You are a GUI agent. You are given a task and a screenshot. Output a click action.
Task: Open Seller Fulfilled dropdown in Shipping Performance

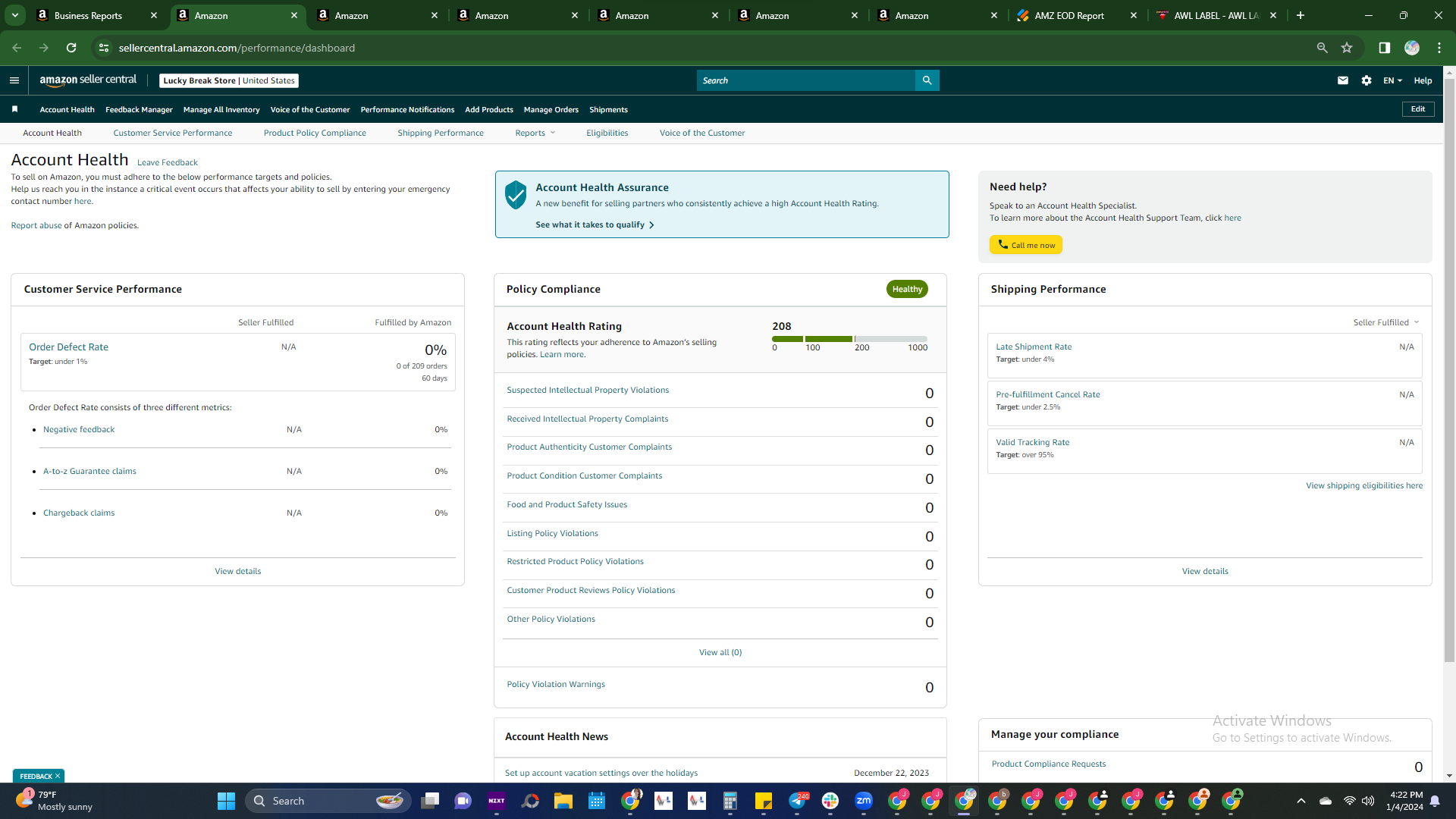pos(1385,322)
